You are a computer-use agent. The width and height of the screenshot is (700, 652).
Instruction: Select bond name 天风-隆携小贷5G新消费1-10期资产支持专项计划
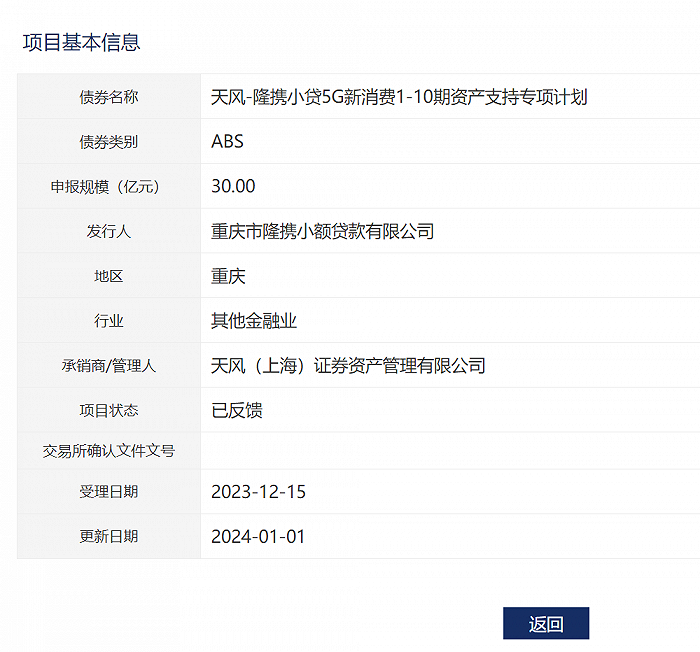click(399, 96)
